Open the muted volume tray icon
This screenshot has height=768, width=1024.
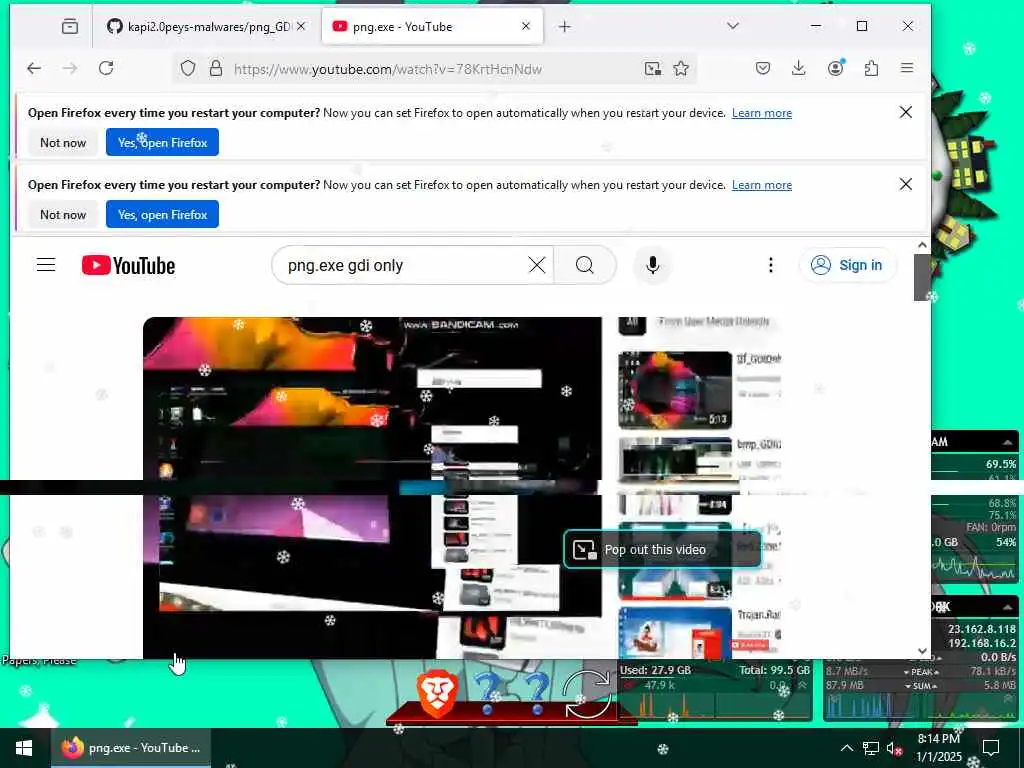coord(895,749)
